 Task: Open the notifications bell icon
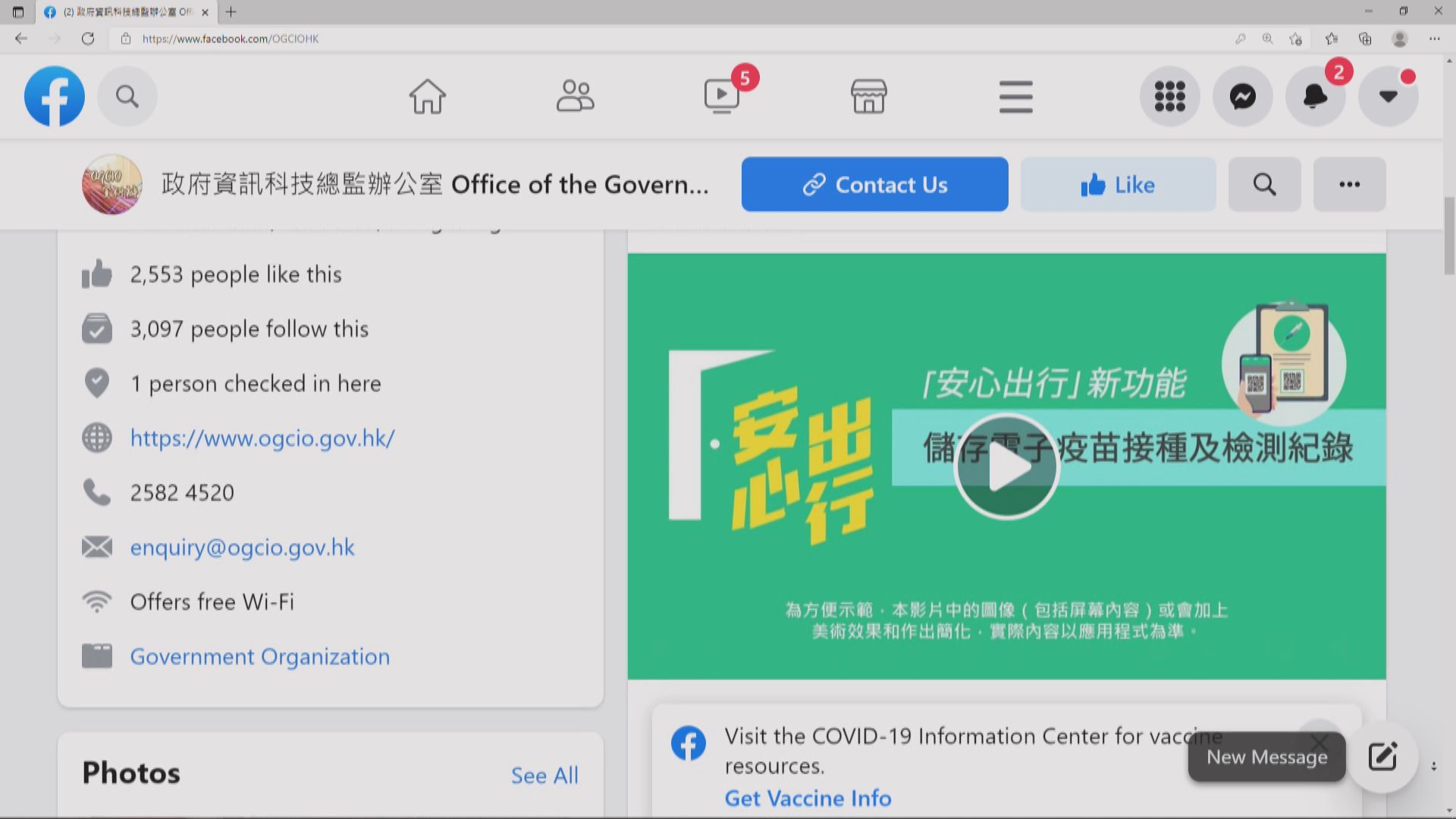click(x=1315, y=96)
